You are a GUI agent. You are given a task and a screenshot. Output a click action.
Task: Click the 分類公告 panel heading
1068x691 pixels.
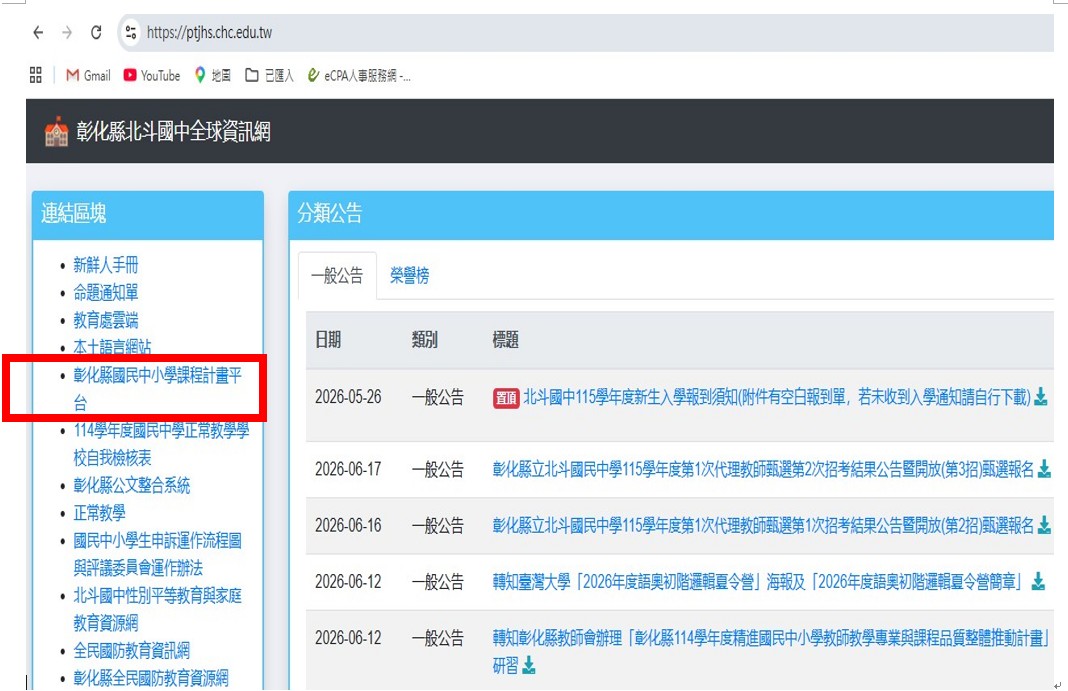[x=330, y=214]
